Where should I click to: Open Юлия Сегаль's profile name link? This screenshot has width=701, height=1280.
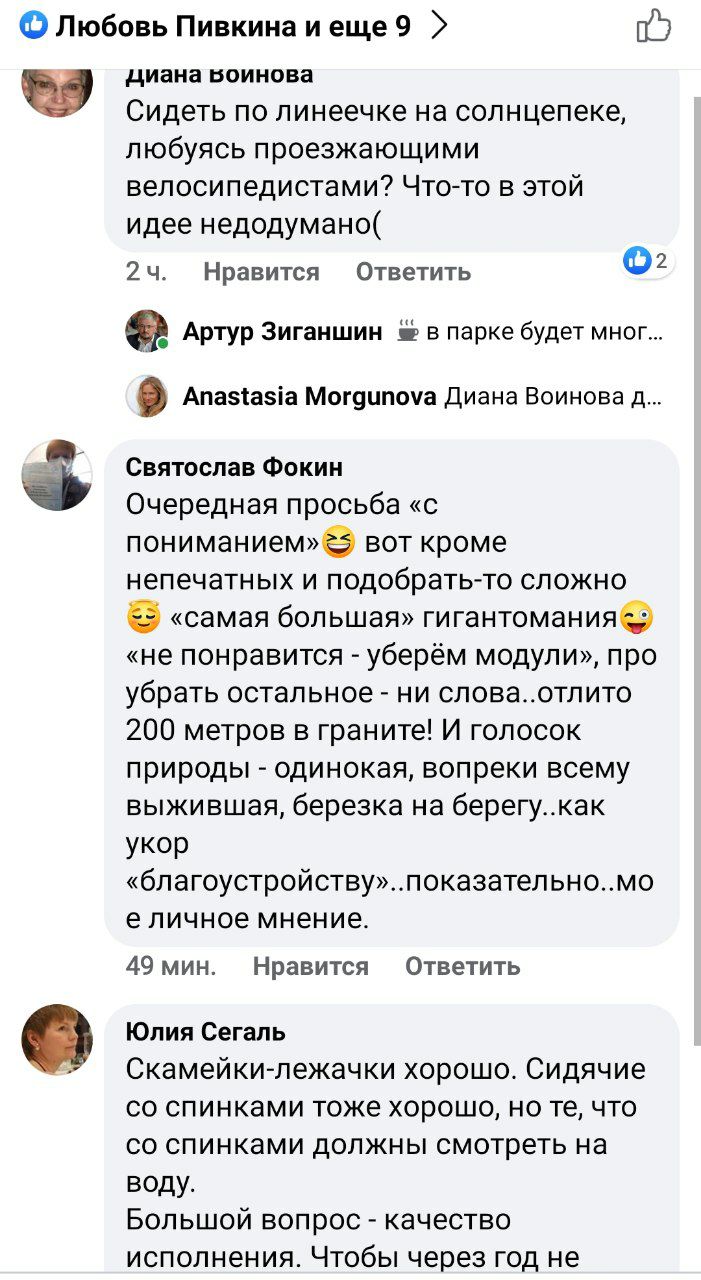coord(206,1031)
